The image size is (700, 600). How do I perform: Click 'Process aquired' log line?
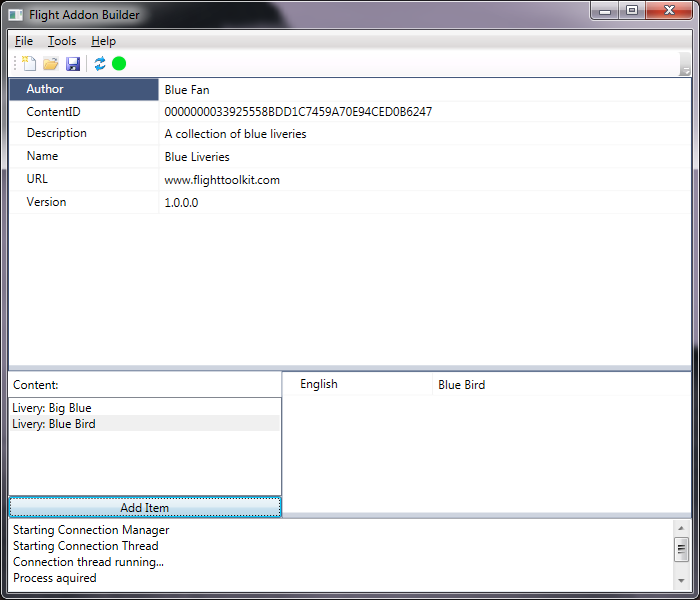54,578
